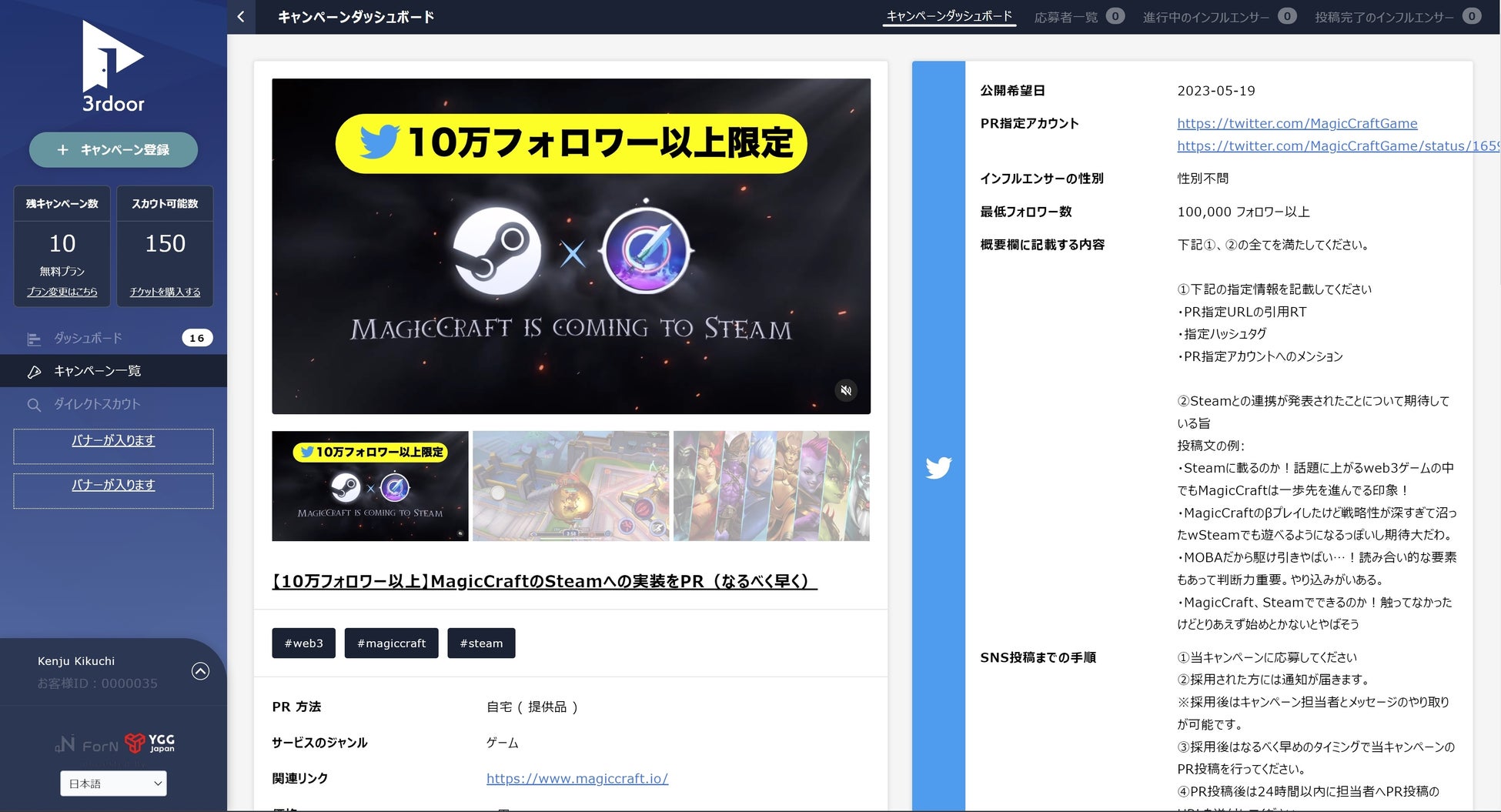Click the チケットを購入する link
1501x812 pixels.
pos(165,292)
